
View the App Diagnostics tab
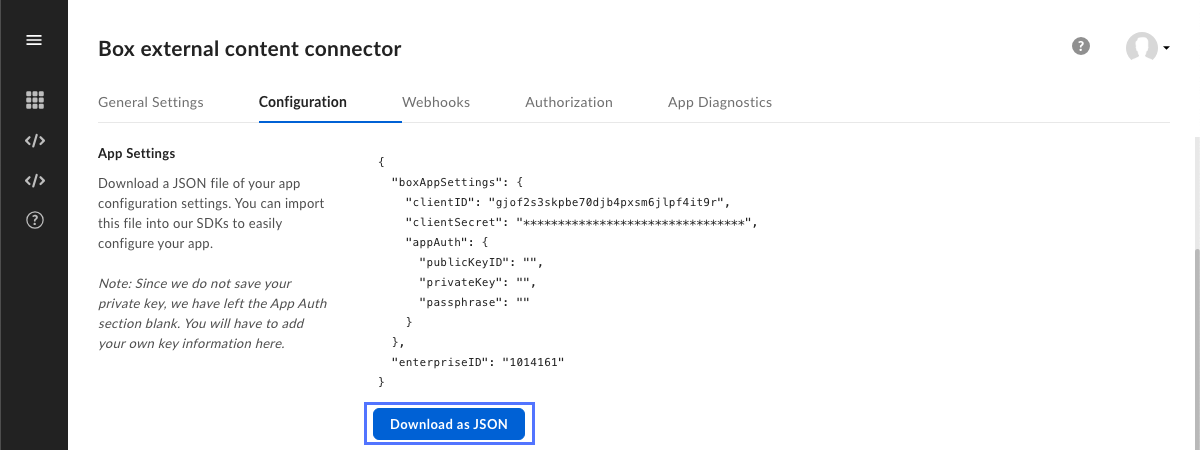(720, 102)
